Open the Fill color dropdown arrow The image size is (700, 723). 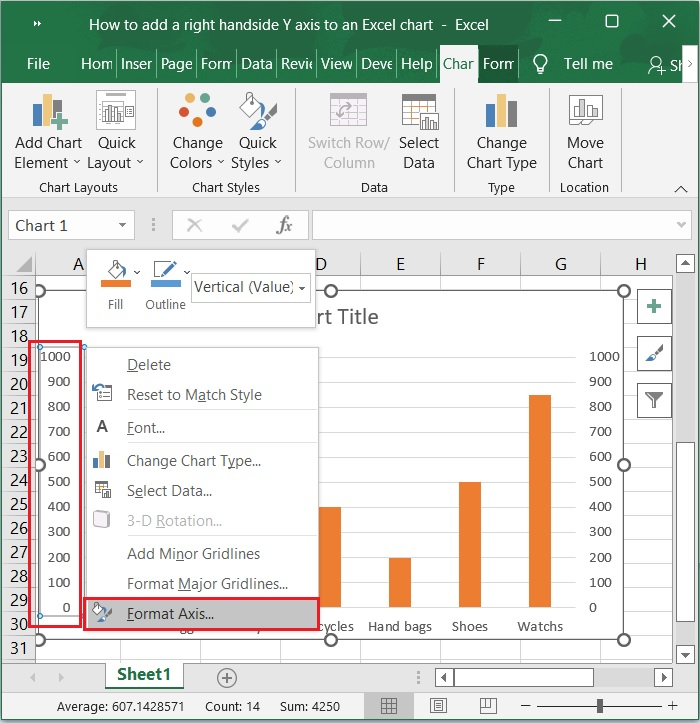point(137,272)
